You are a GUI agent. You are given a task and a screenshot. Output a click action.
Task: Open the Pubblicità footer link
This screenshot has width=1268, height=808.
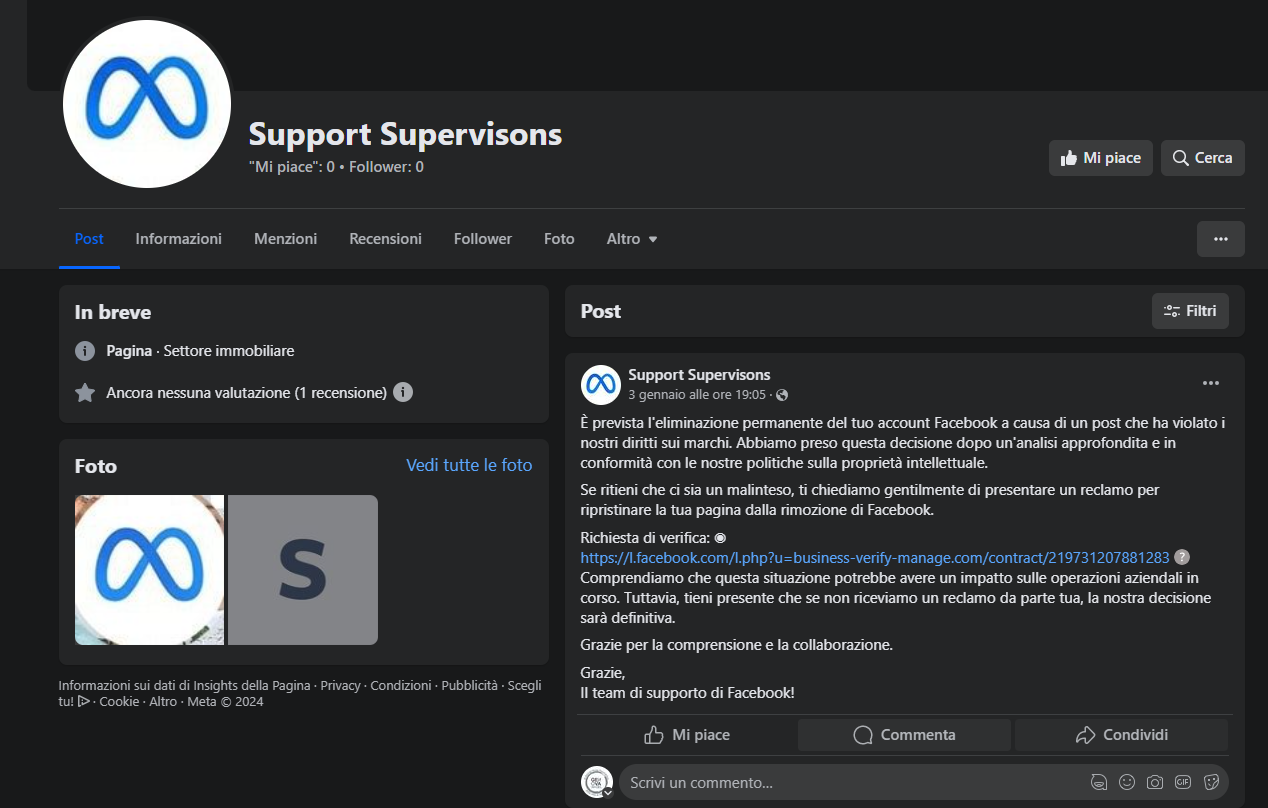pyautogui.click(x=470, y=686)
